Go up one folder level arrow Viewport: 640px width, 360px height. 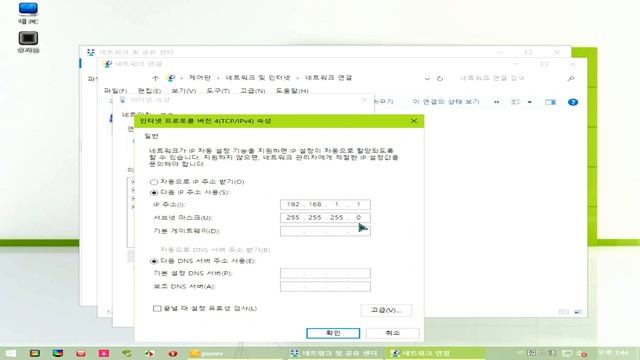coord(155,78)
